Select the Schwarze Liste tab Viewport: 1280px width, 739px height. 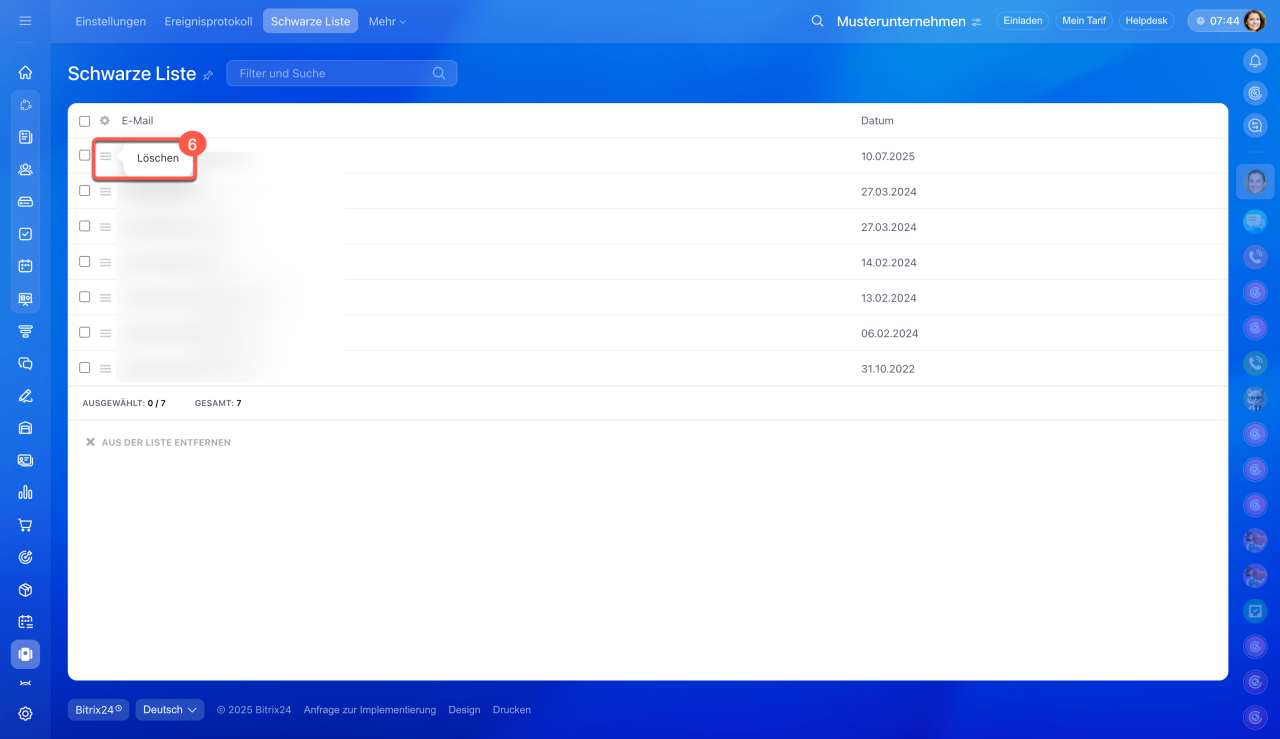310,21
